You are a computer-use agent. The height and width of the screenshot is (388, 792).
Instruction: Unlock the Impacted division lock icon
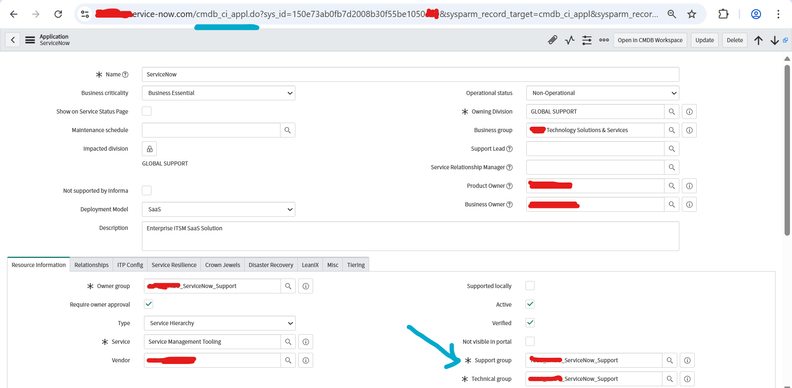150,149
